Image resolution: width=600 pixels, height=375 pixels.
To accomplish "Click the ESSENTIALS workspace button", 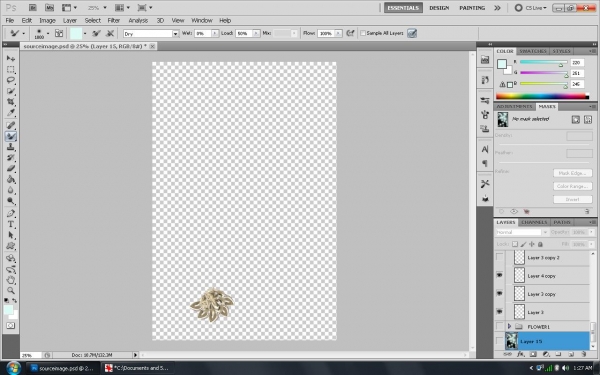I will coord(403,8).
